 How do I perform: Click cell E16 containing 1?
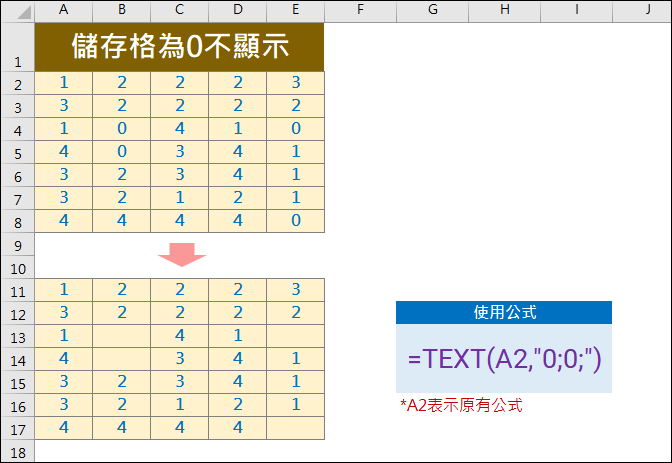[295, 405]
